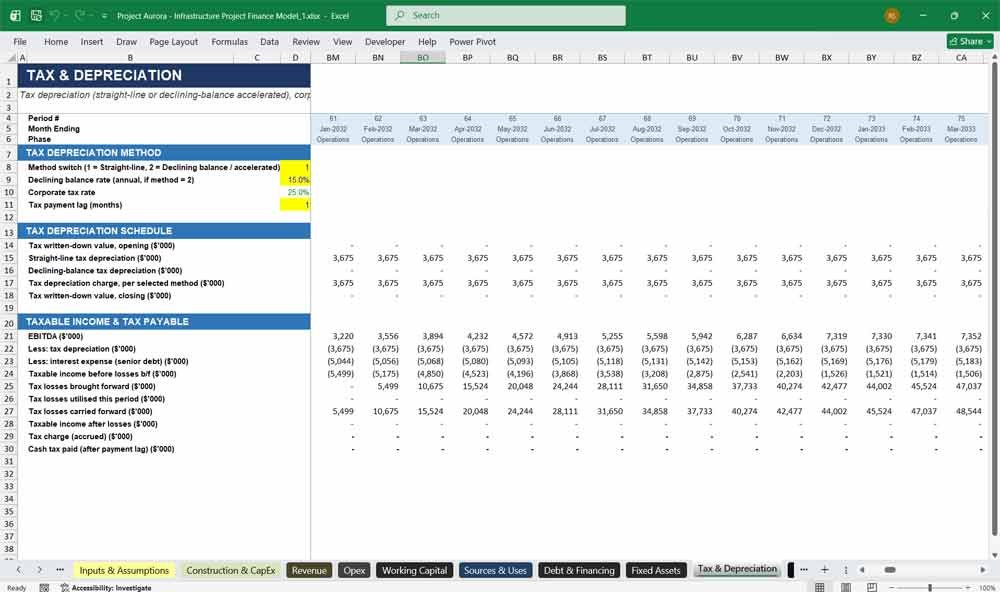Add a new sheet with plus icon
The image size is (1000, 592).
[x=825, y=570]
